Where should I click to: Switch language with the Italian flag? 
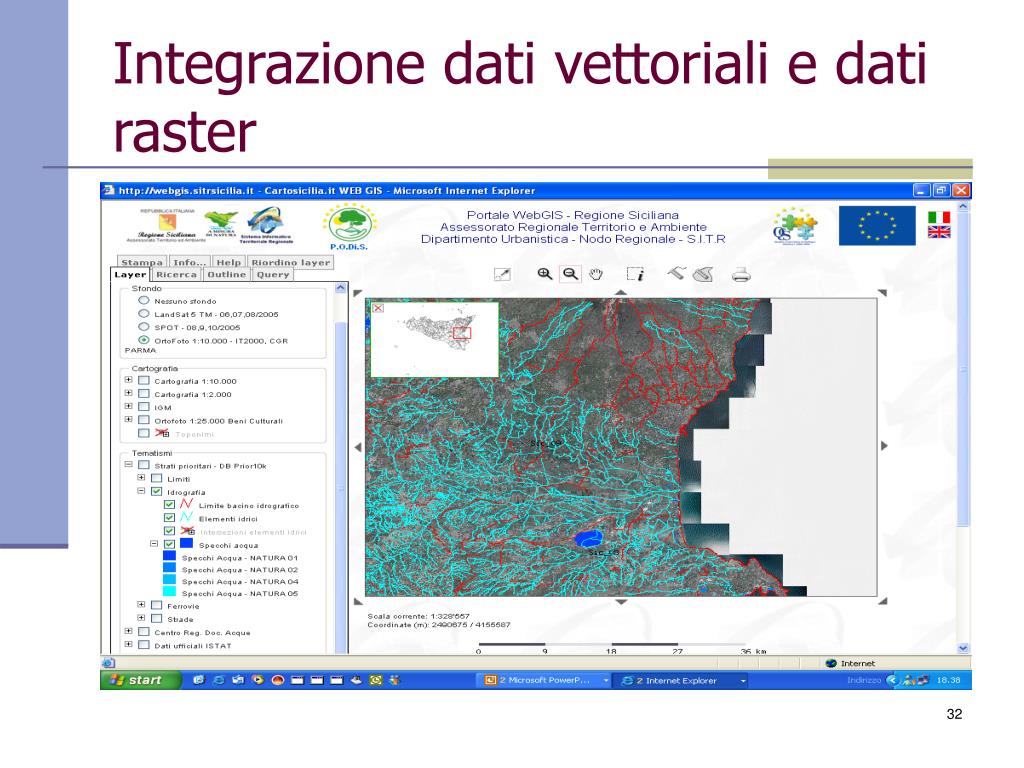click(939, 216)
